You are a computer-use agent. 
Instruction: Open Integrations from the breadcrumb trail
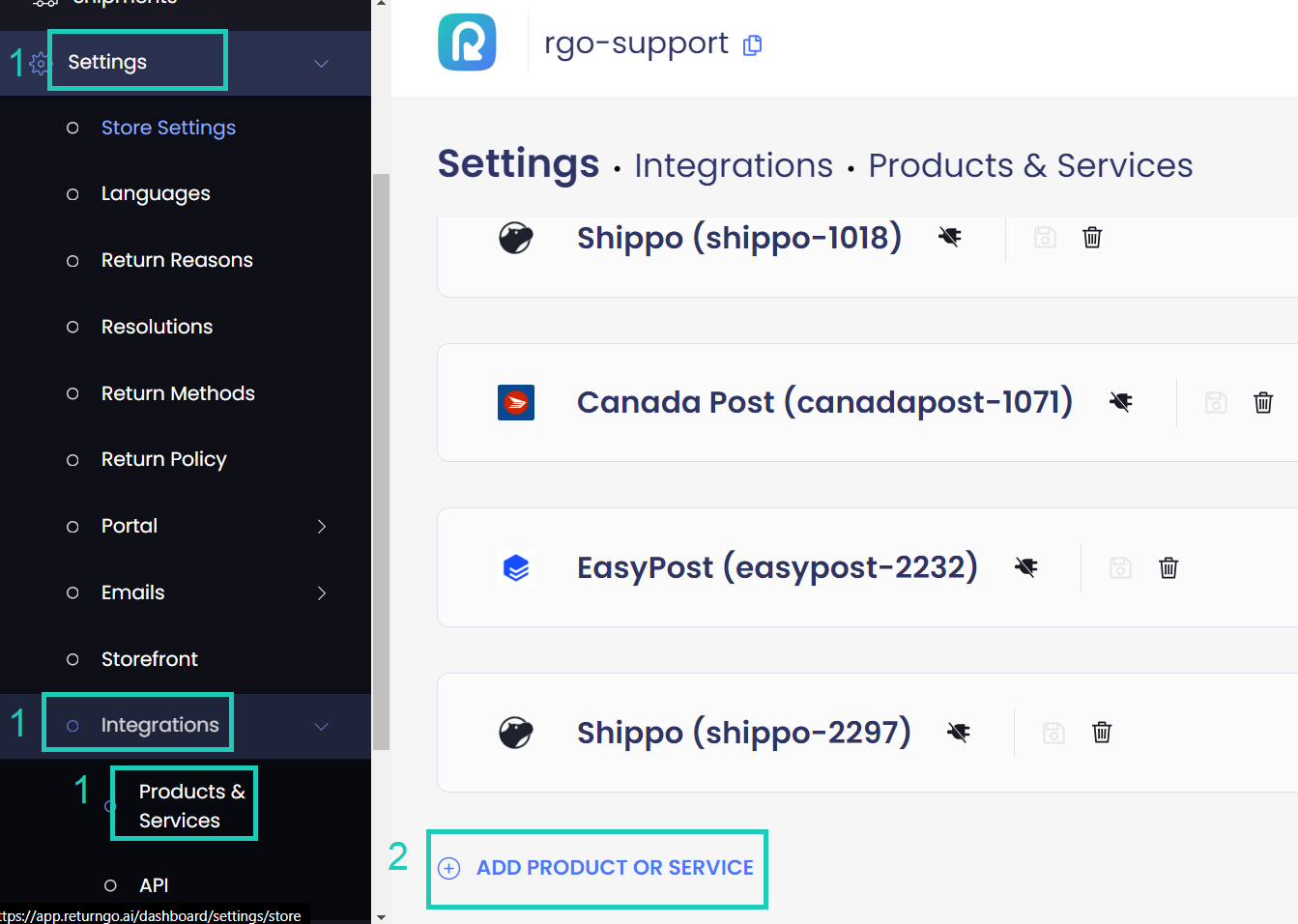tap(733, 165)
